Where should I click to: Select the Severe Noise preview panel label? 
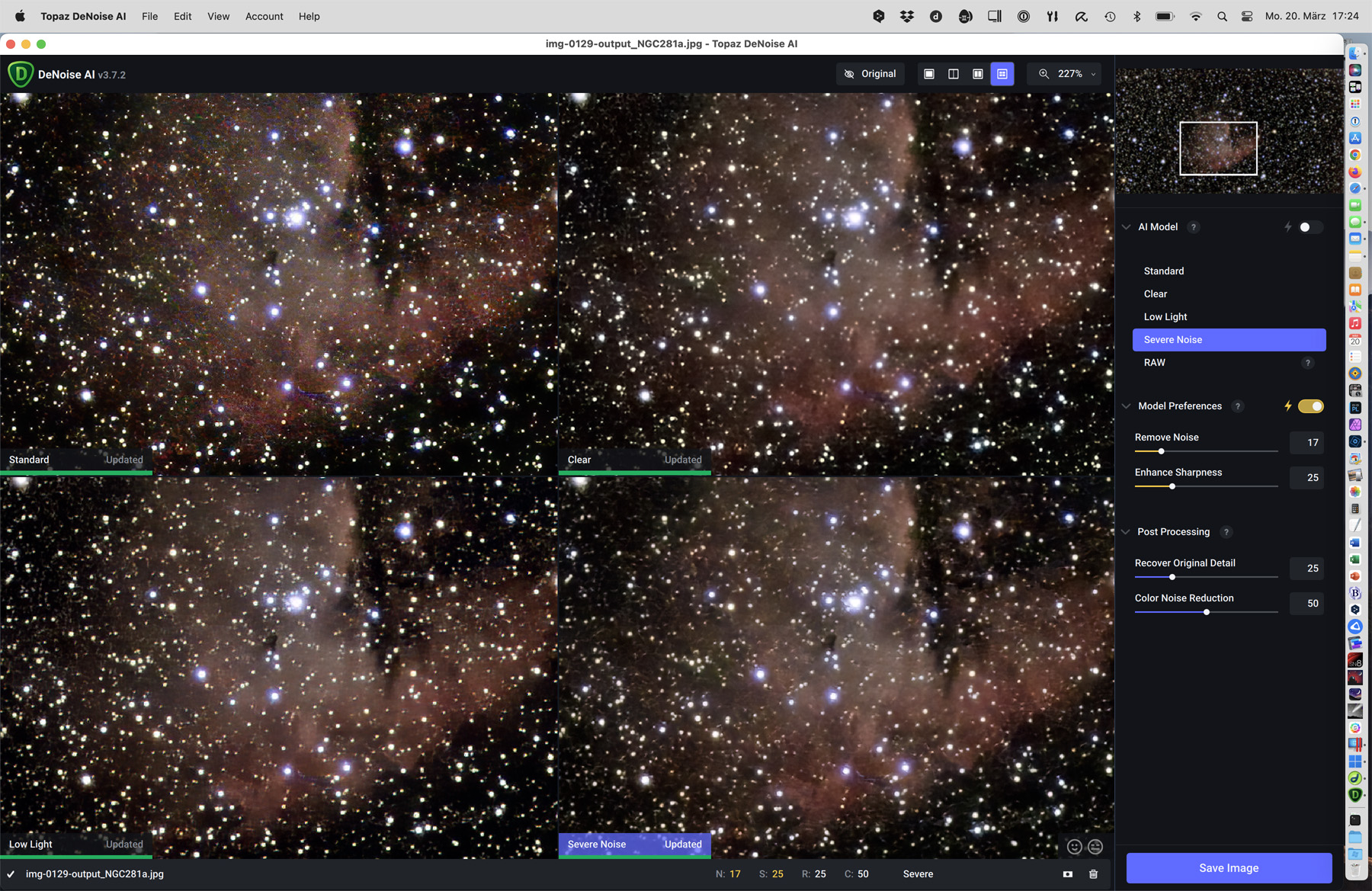click(x=635, y=844)
